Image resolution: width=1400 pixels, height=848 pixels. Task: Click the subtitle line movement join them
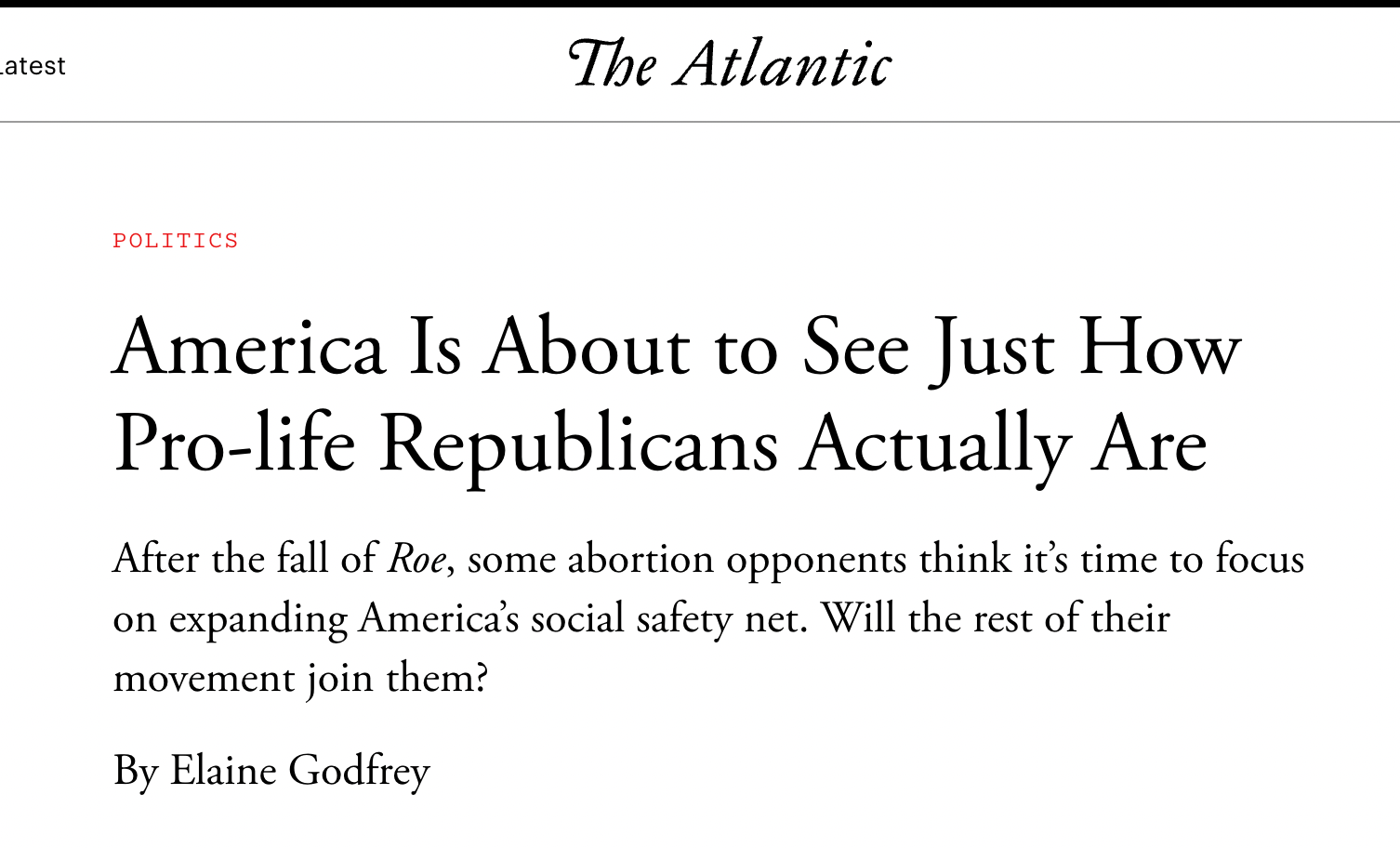coord(300,678)
